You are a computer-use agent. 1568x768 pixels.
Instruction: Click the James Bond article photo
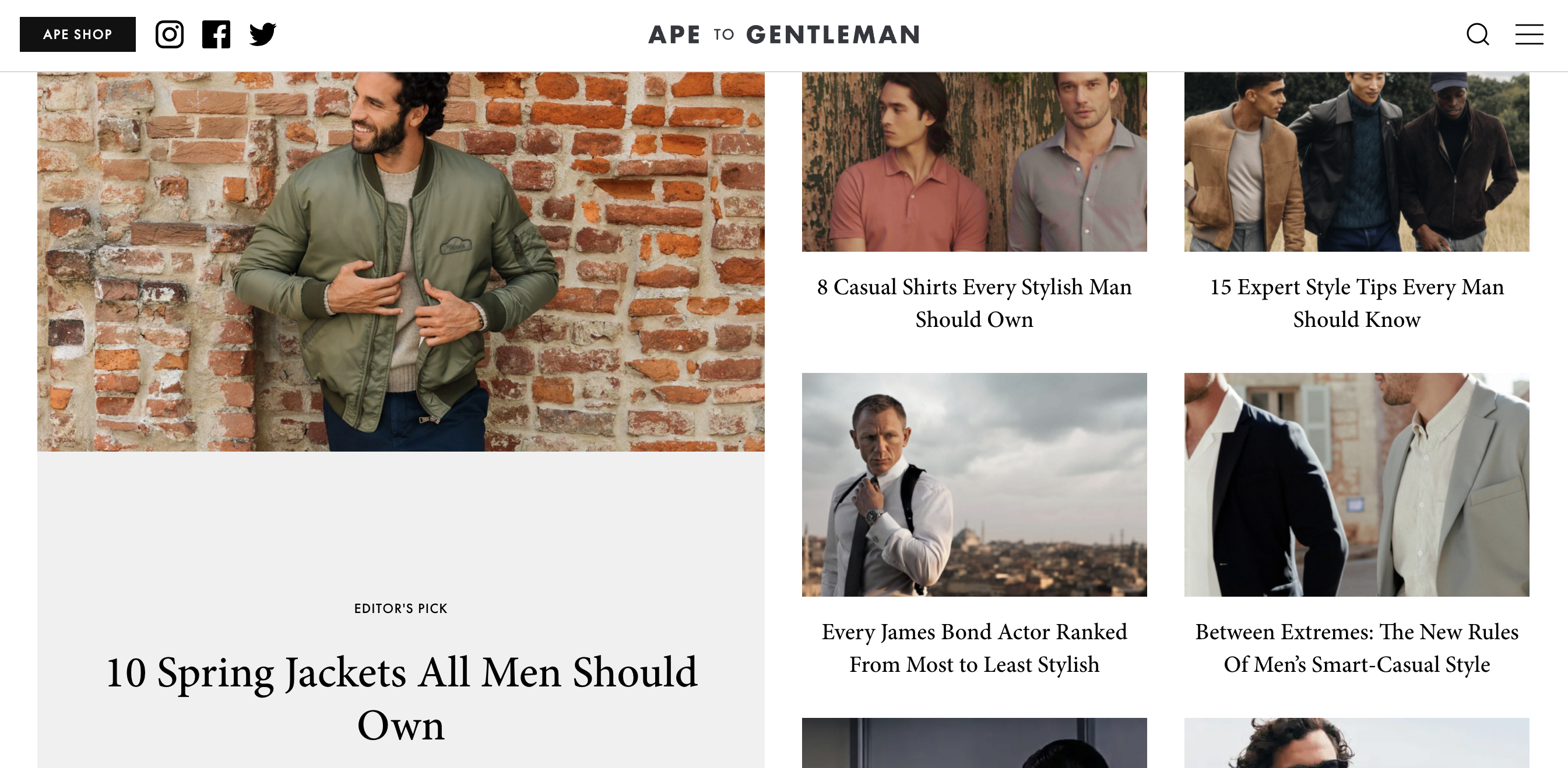(x=974, y=484)
